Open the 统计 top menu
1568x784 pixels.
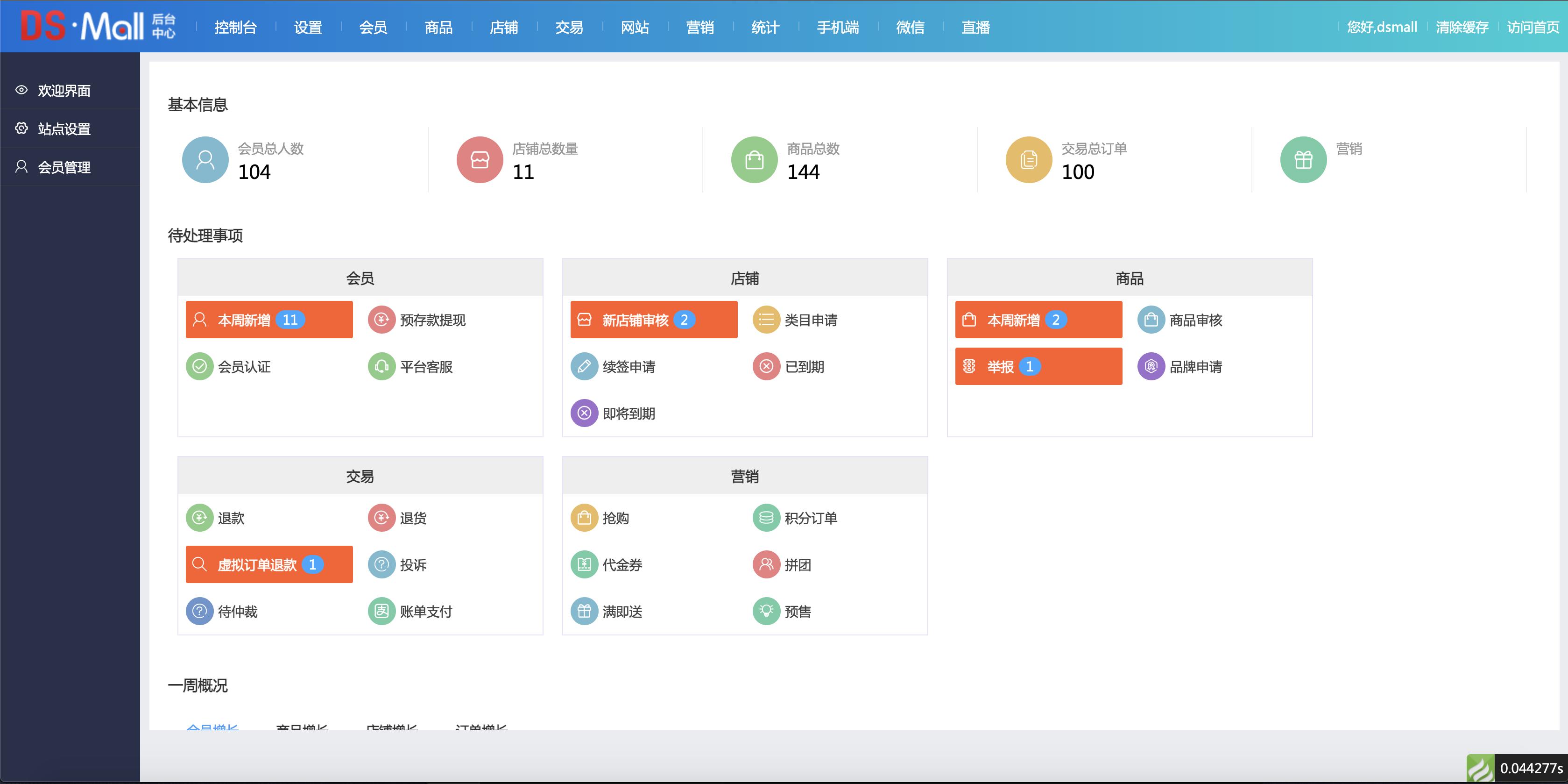click(765, 28)
